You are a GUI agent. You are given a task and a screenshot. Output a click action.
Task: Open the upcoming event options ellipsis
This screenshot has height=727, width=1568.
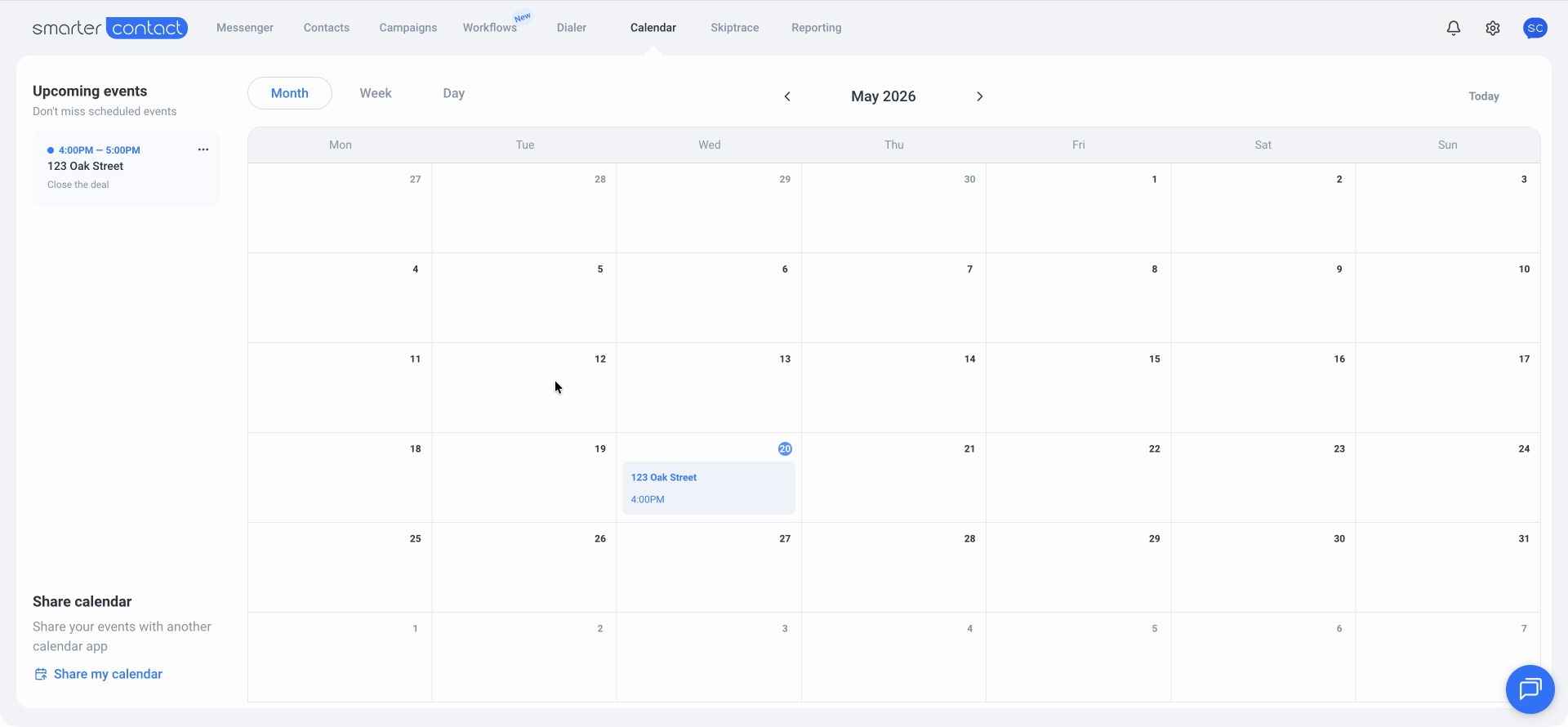pos(203,149)
